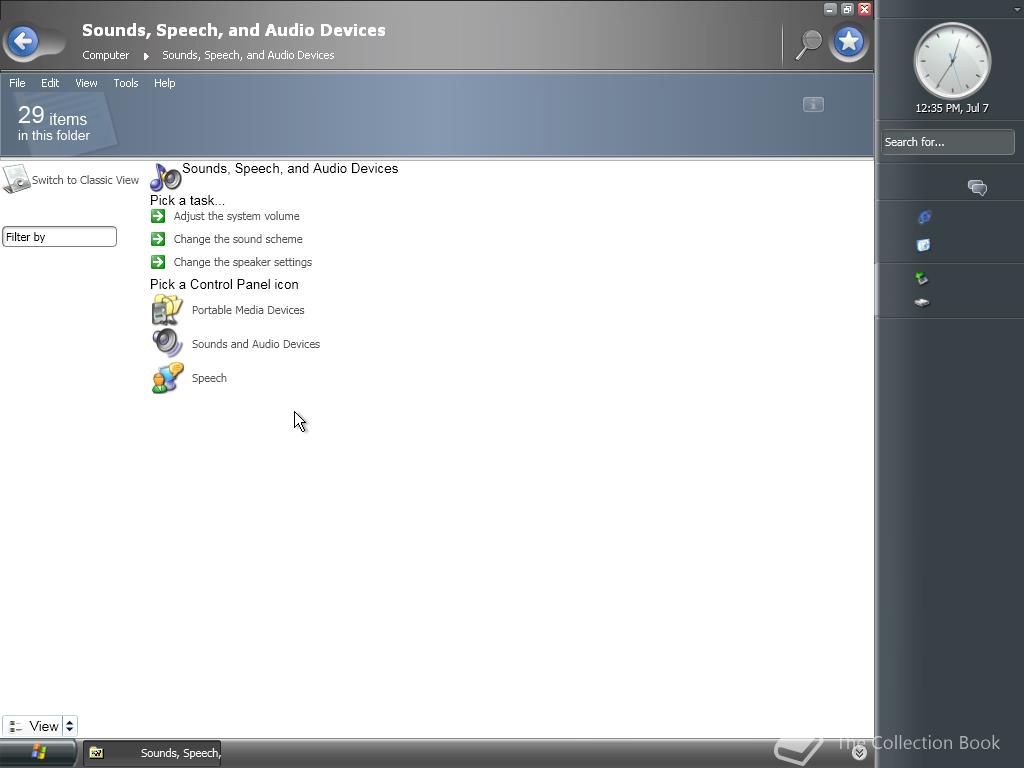Open the Portable Media Devices link

click(248, 310)
